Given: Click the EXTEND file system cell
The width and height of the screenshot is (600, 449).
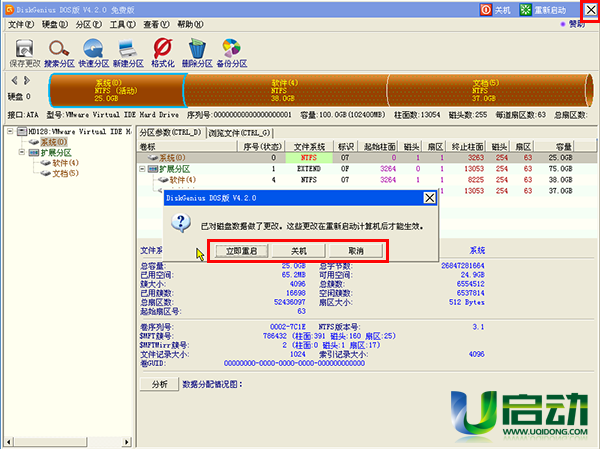Looking at the screenshot, I should click(309, 169).
